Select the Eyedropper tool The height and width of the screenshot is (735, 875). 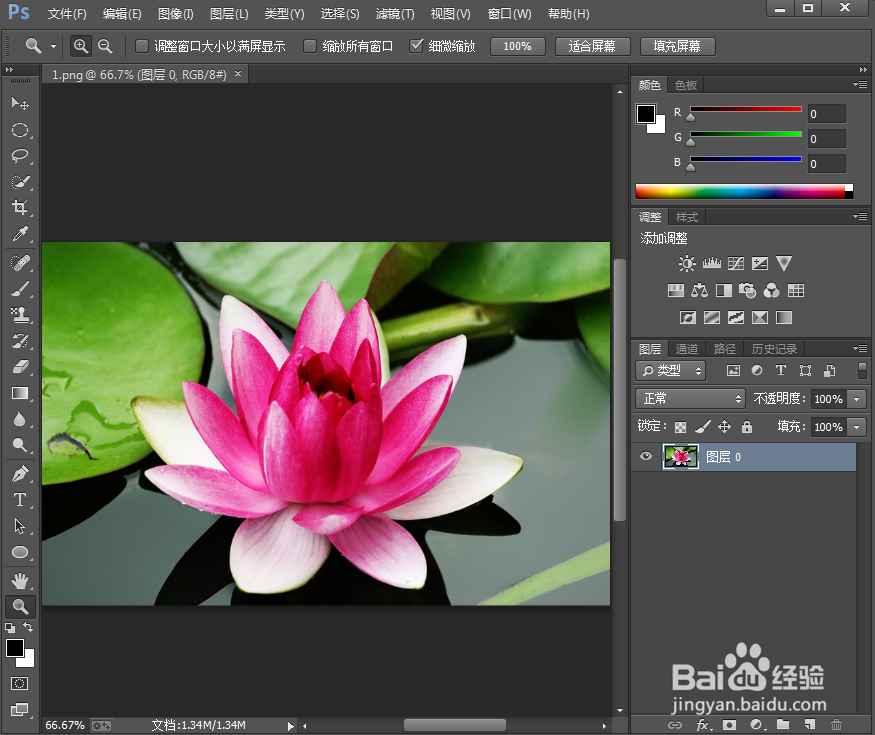[x=20, y=233]
